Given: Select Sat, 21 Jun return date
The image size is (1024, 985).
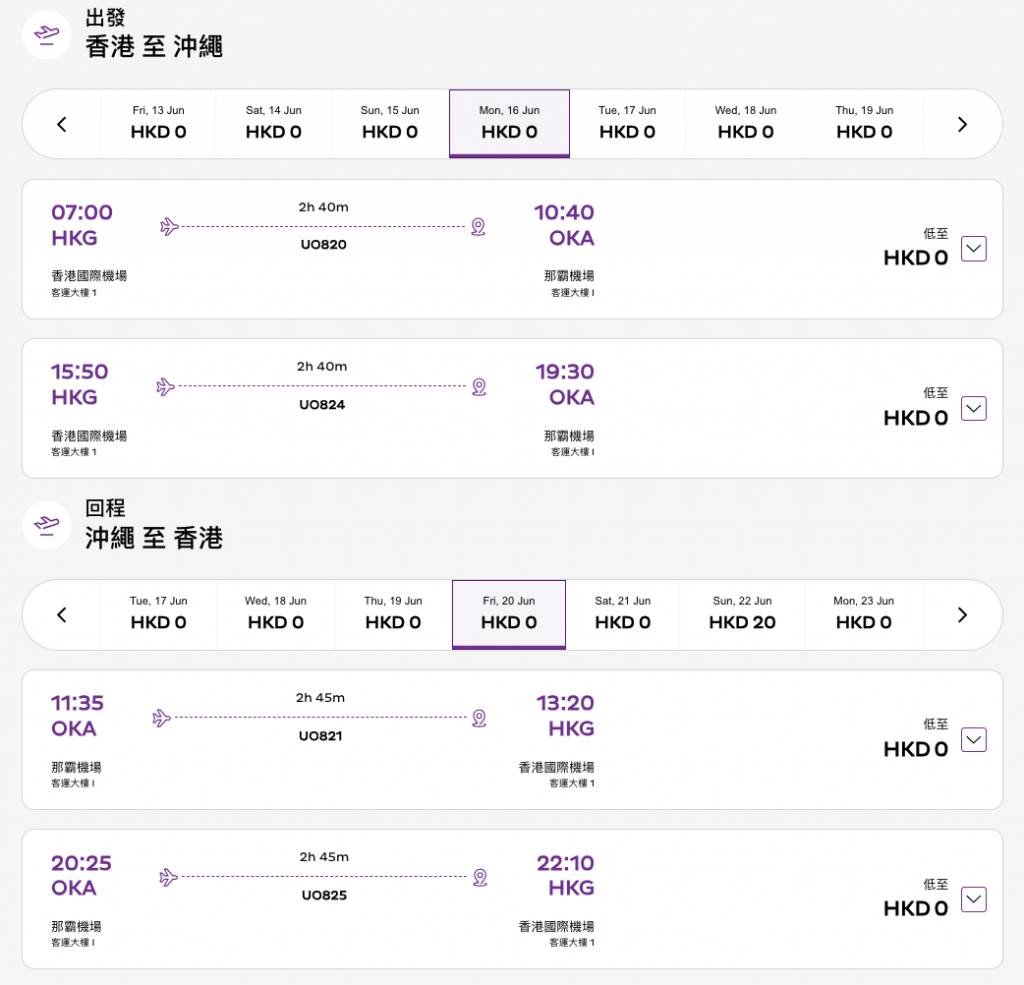Looking at the screenshot, I should click(x=622, y=614).
